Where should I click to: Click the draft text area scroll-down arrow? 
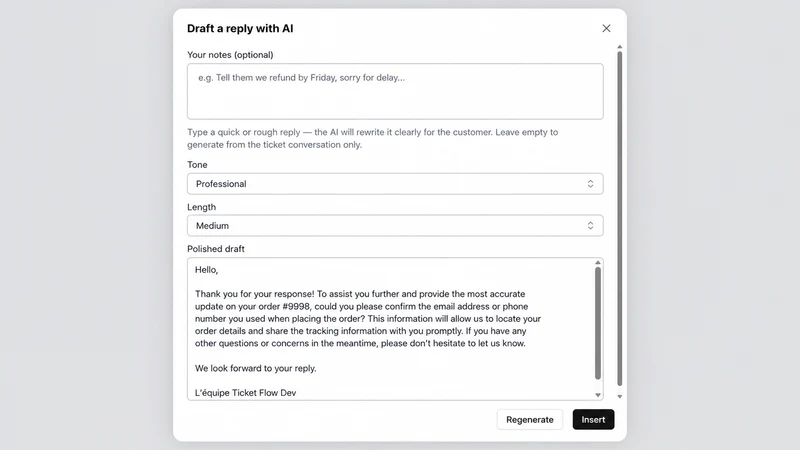pos(597,395)
